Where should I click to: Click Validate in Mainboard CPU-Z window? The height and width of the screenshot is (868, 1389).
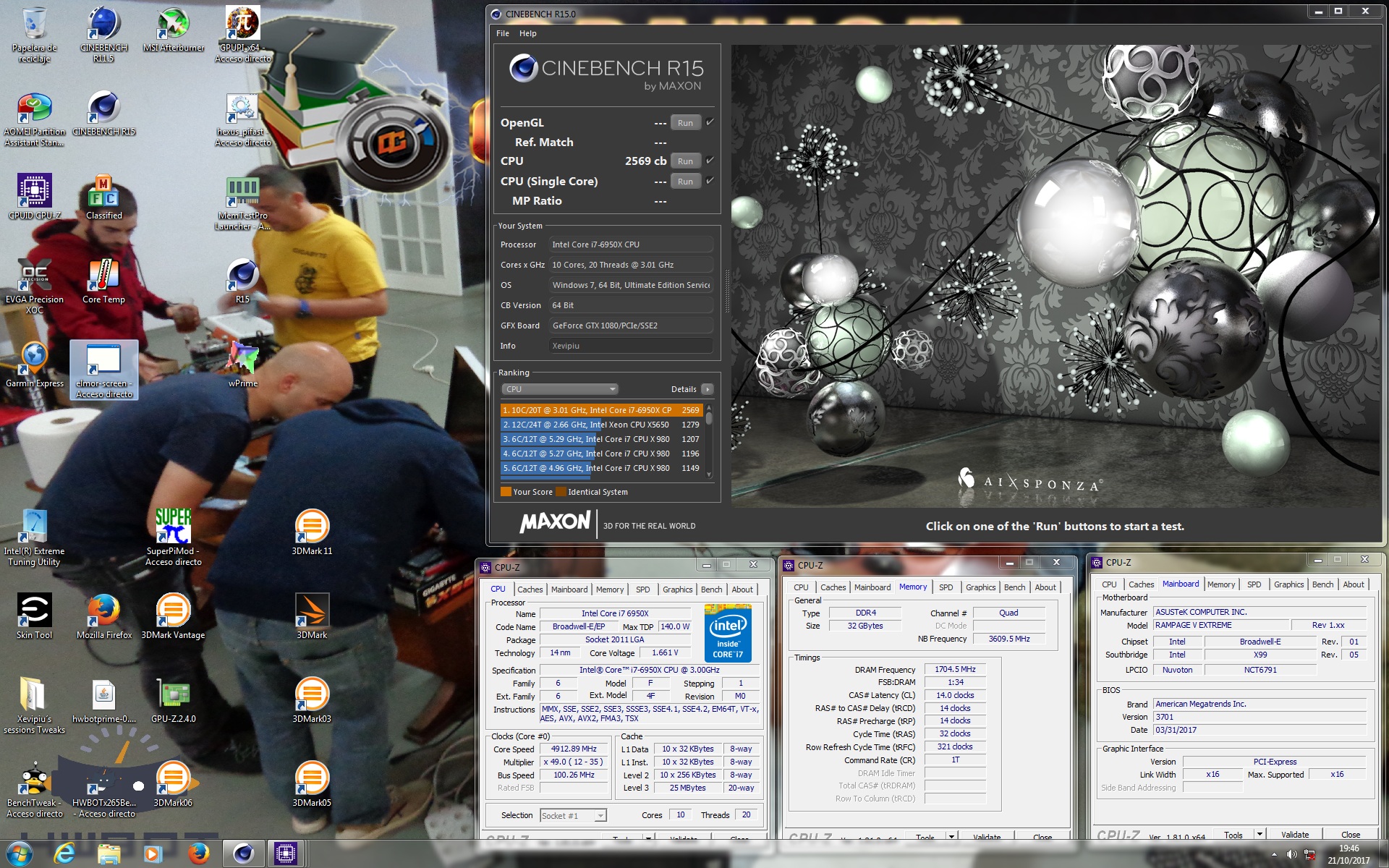(x=1295, y=834)
